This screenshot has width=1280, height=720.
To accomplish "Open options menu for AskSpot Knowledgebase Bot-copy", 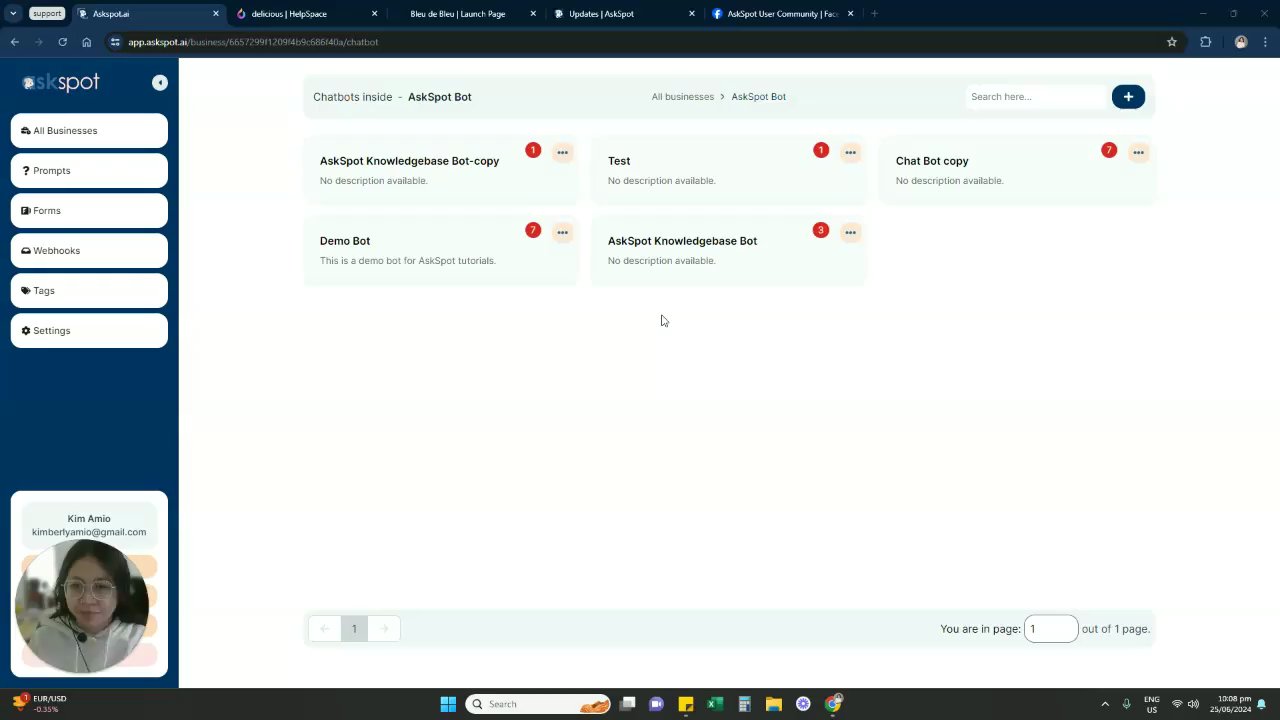I will click(x=562, y=152).
